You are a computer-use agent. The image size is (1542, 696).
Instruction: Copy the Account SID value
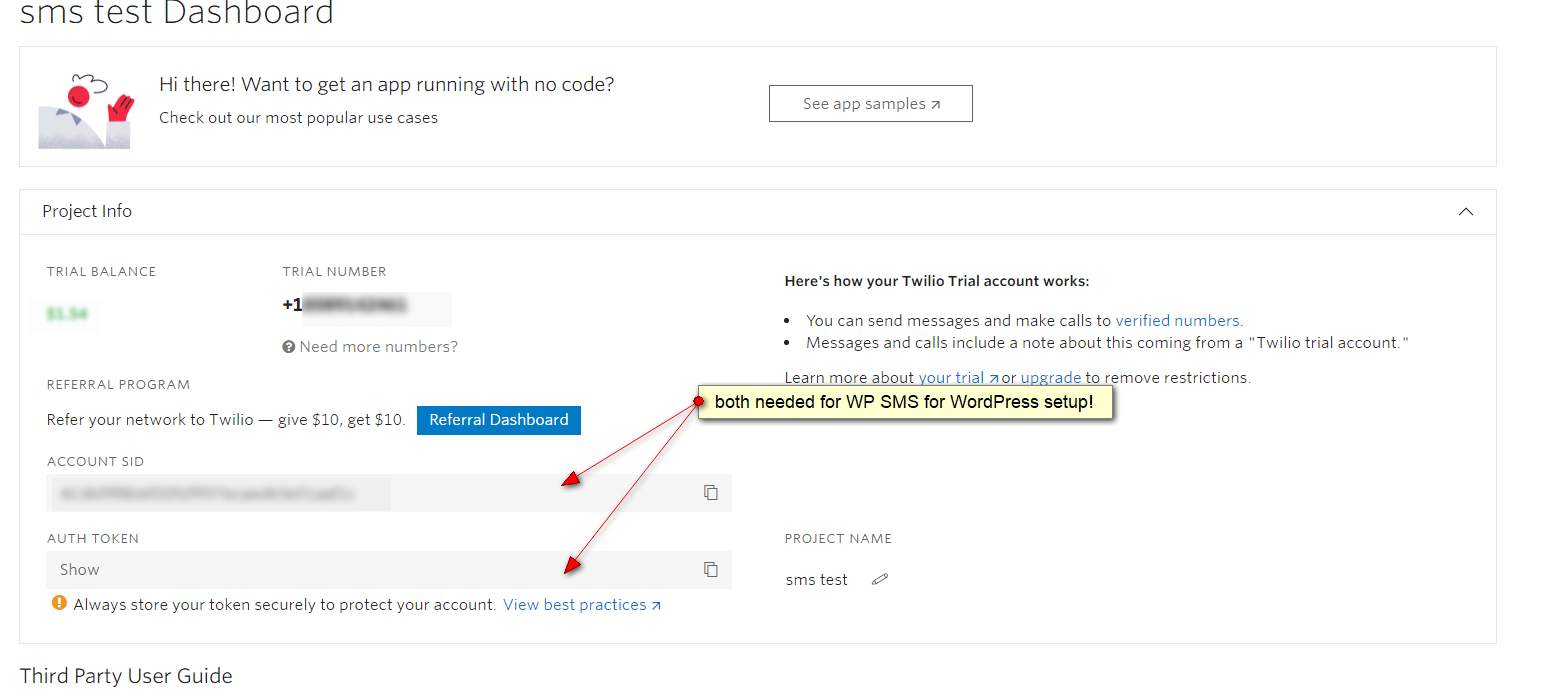(711, 493)
